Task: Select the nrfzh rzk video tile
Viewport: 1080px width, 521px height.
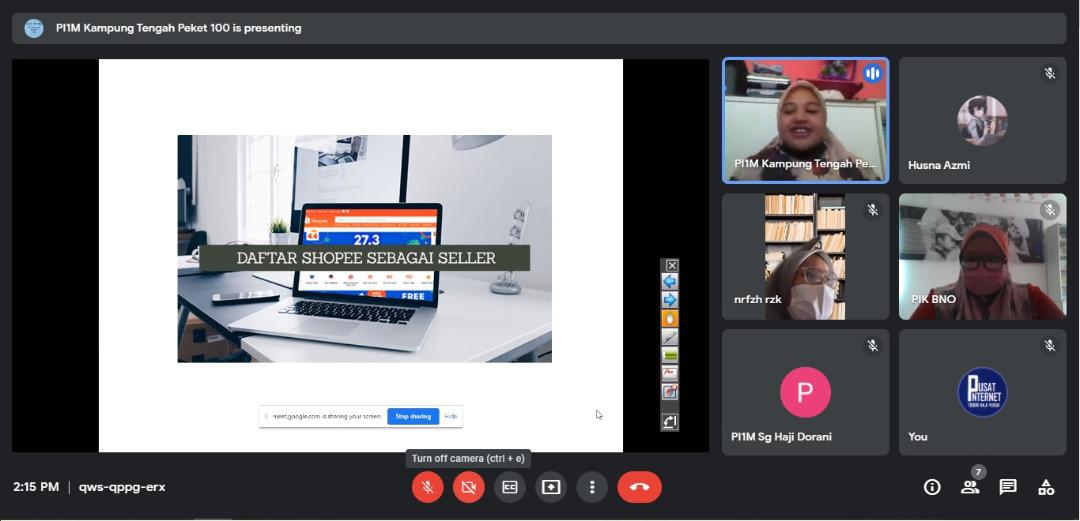Action: (805, 256)
